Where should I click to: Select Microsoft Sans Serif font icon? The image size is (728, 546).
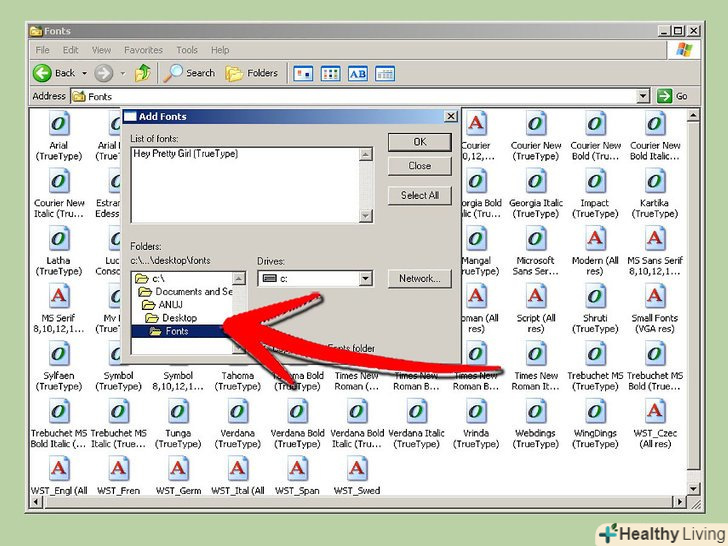[536, 239]
